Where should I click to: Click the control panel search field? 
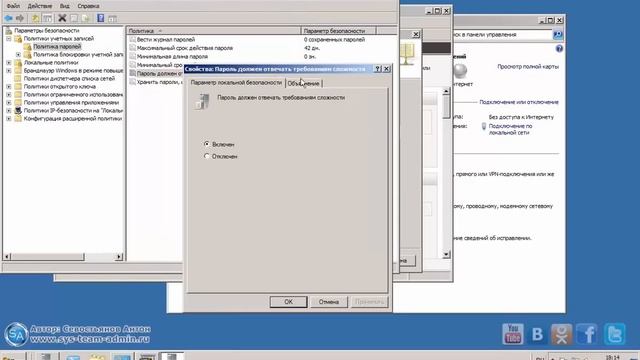pos(502,35)
